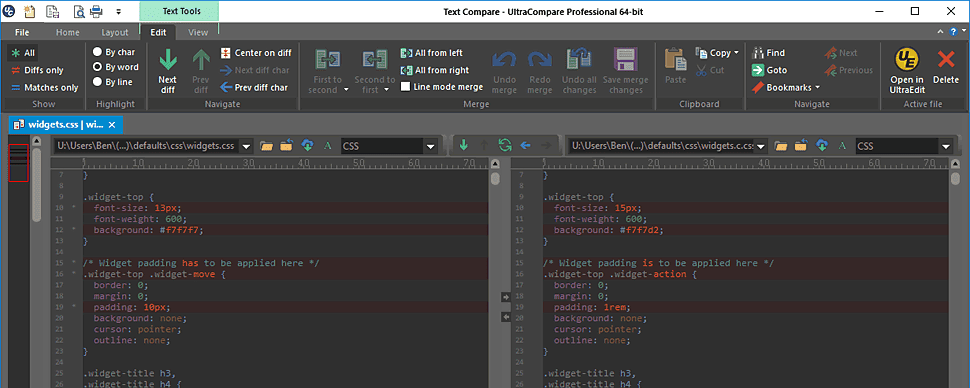Merge All from left
The height and width of the screenshot is (388, 970).
click(x=432, y=53)
